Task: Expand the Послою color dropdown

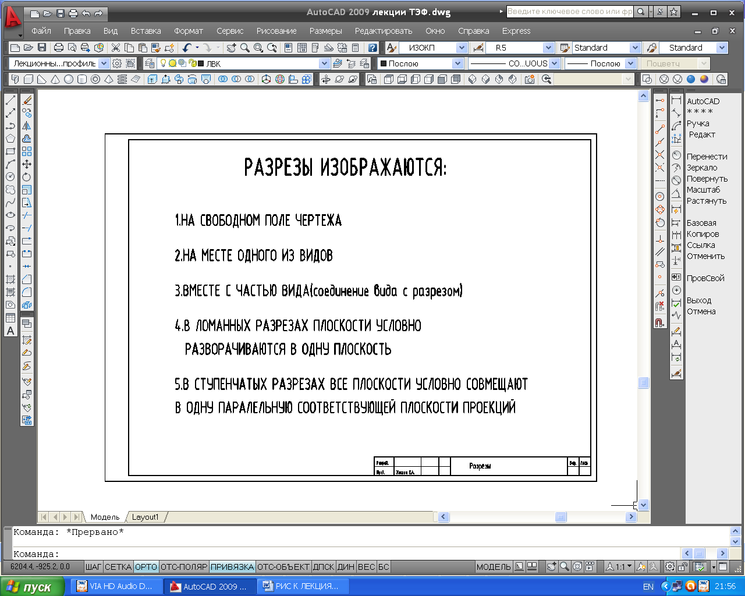Action: 457,63
